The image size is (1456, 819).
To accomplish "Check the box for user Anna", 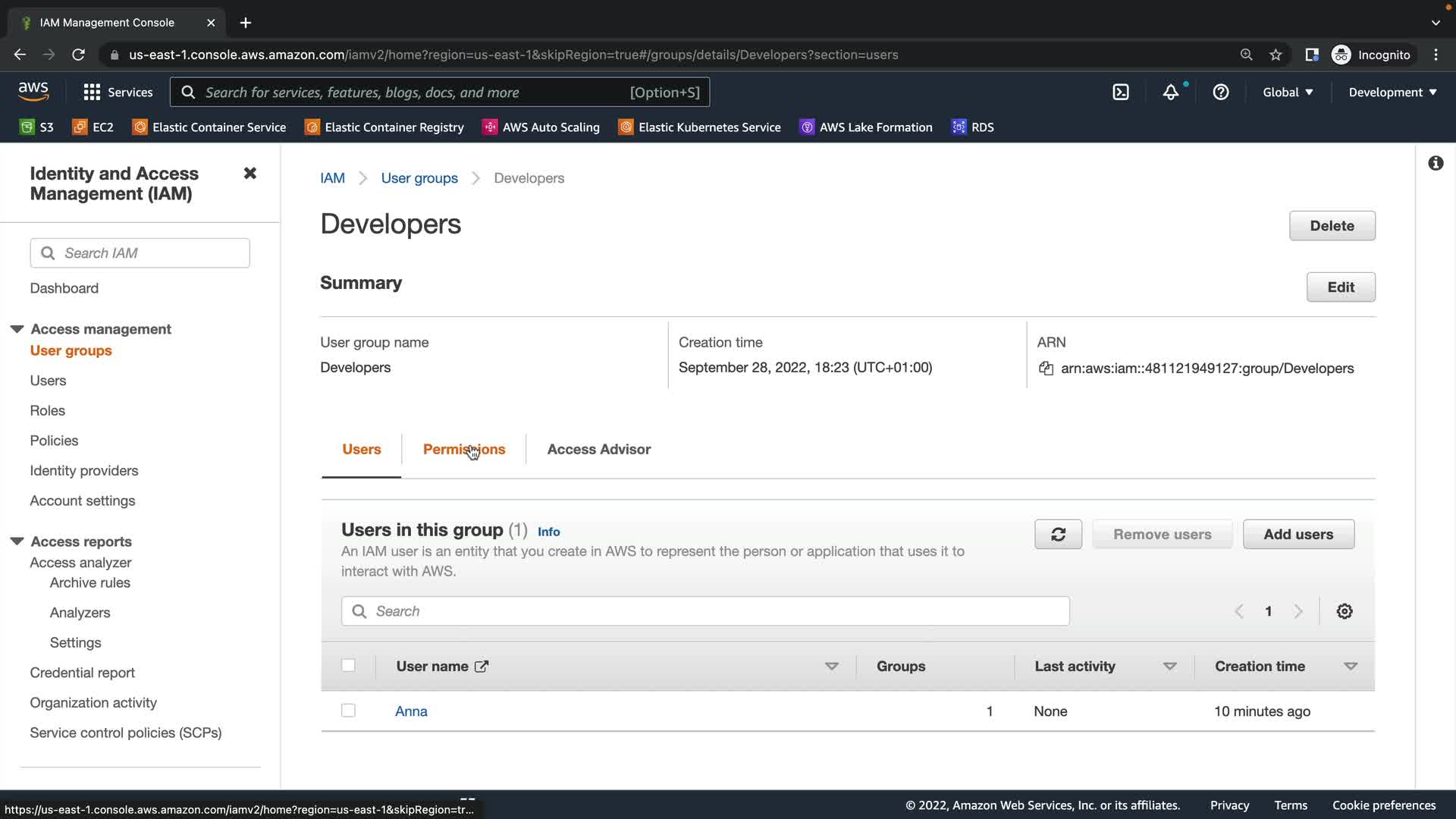I will click(348, 711).
